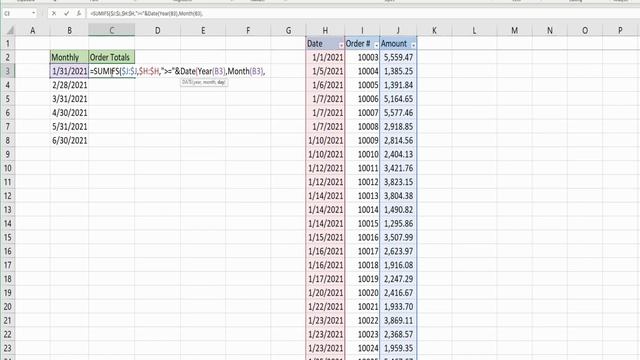Click the 1/5/2021 date cell
This screenshot has height=360, width=640.
coord(325,71)
